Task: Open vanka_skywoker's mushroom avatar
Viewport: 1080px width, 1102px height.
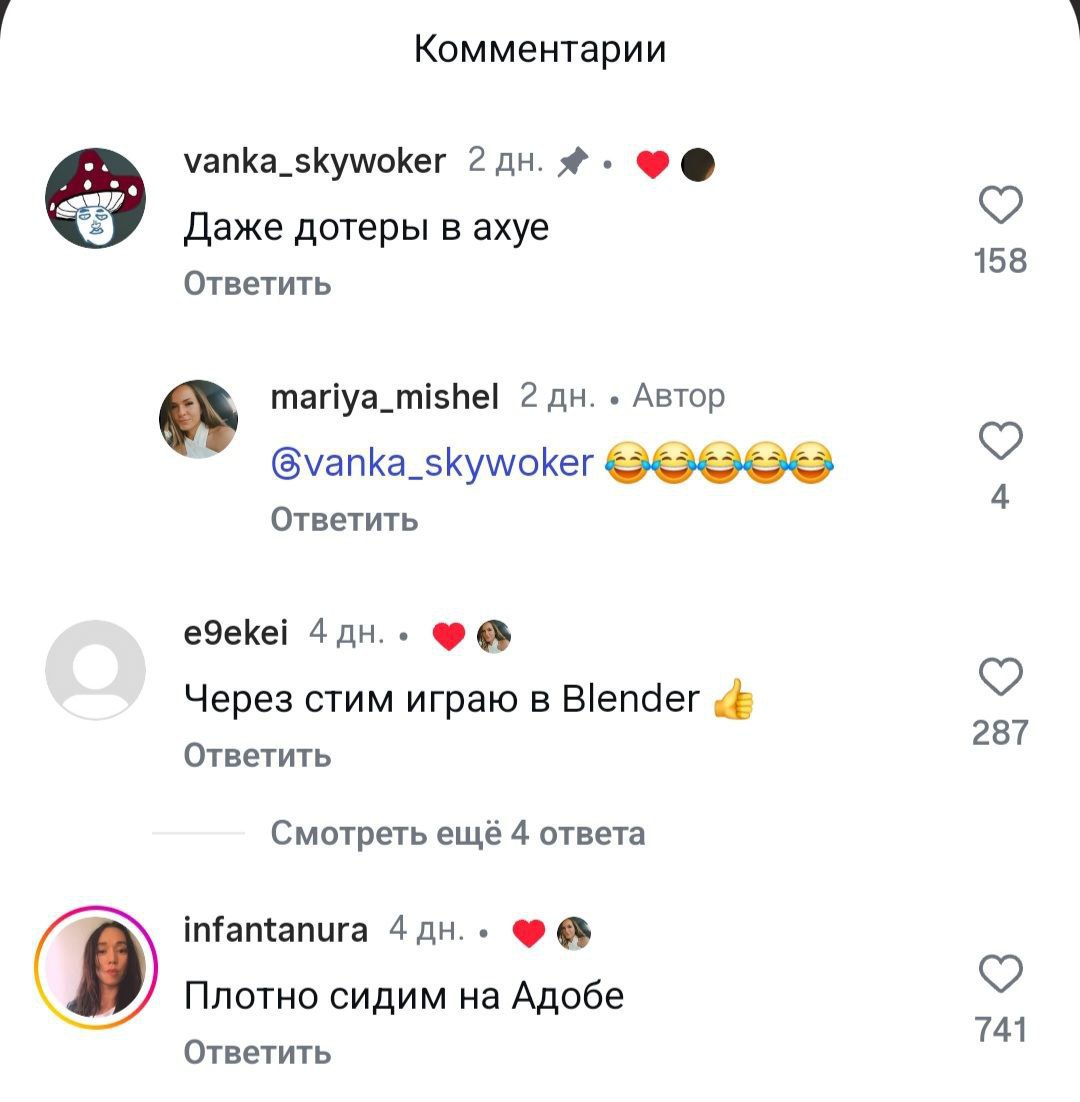Action: (96, 198)
